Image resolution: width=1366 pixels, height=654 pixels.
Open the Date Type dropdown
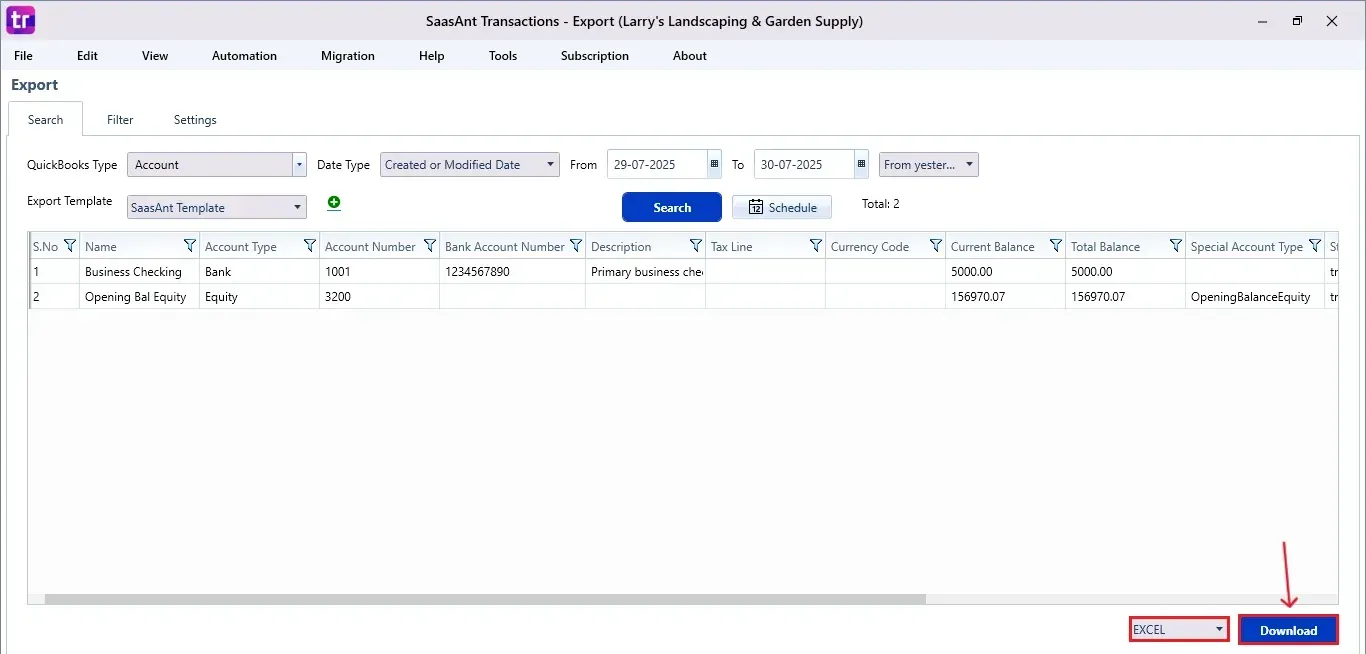[x=470, y=165]
